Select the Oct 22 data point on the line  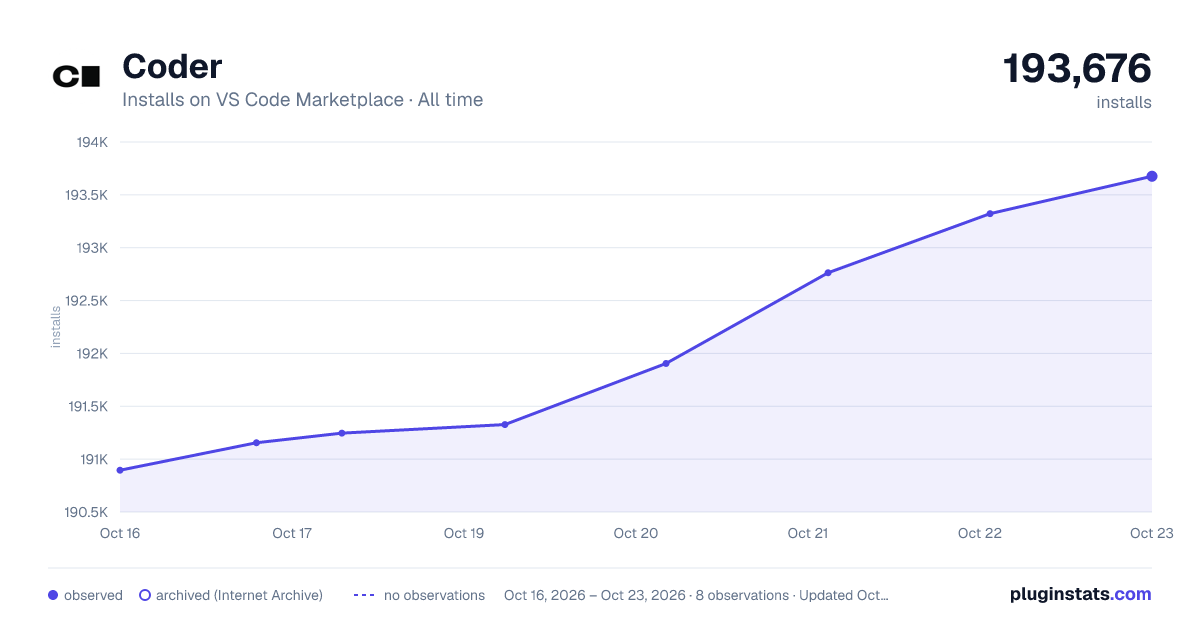(990, 213)
